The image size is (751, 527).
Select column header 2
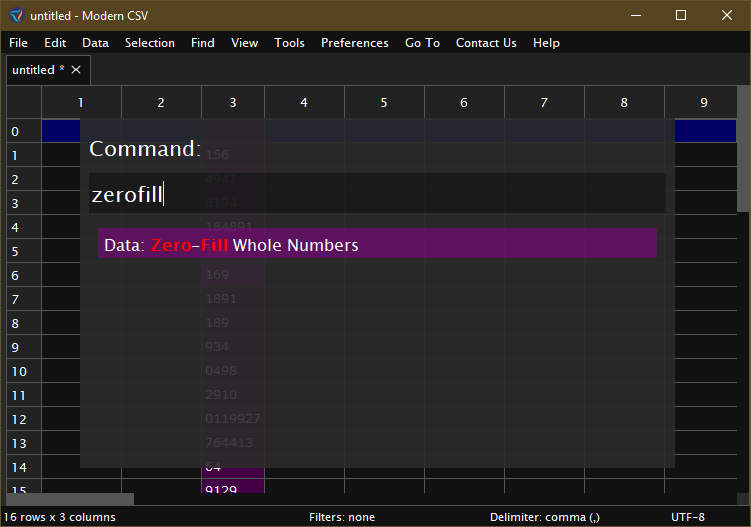point(161,102)
